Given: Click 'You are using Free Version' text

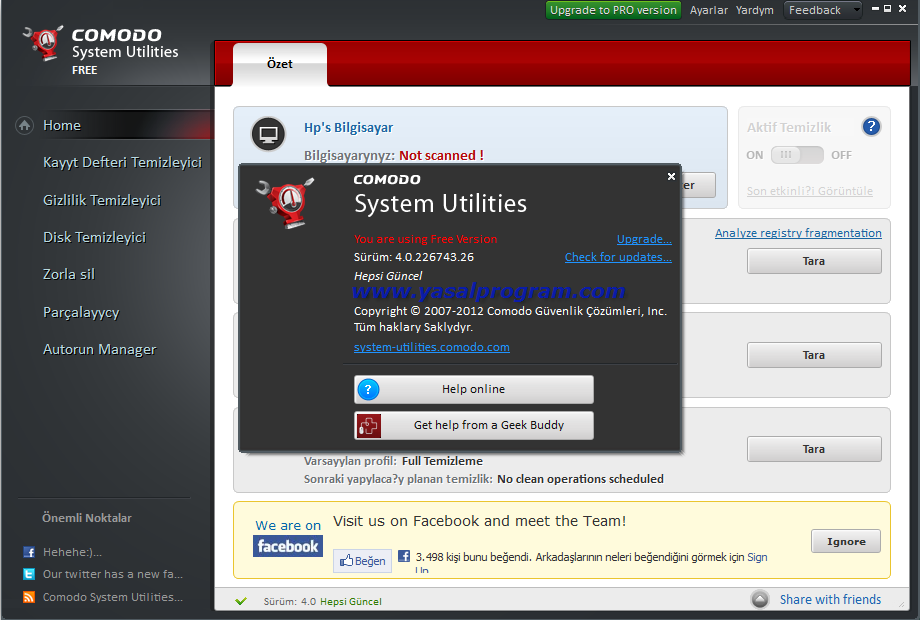Looking at the screenshot, I should tap(425, 239).
